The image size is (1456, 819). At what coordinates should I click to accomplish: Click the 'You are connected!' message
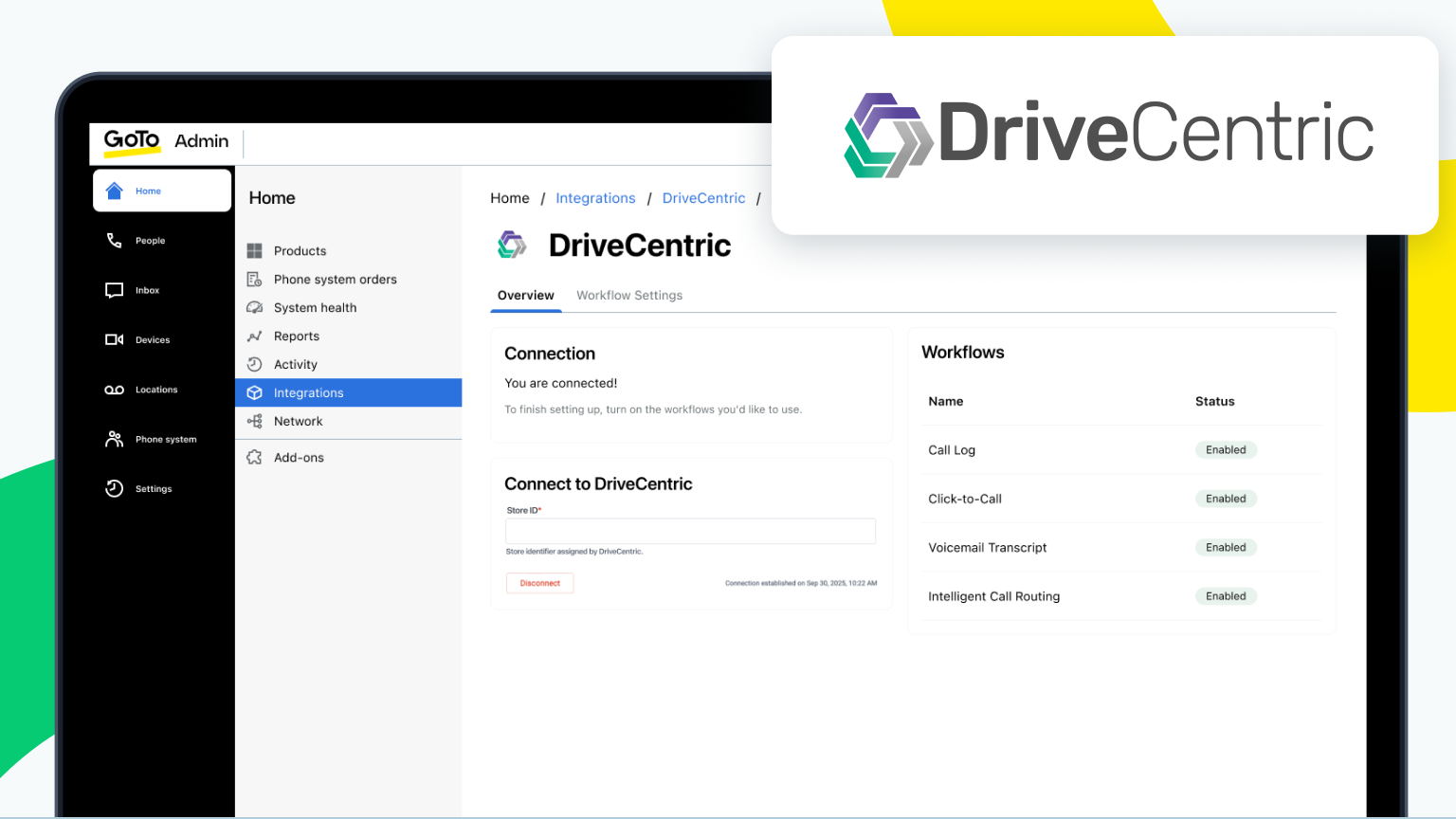click(x=561, y=383)
